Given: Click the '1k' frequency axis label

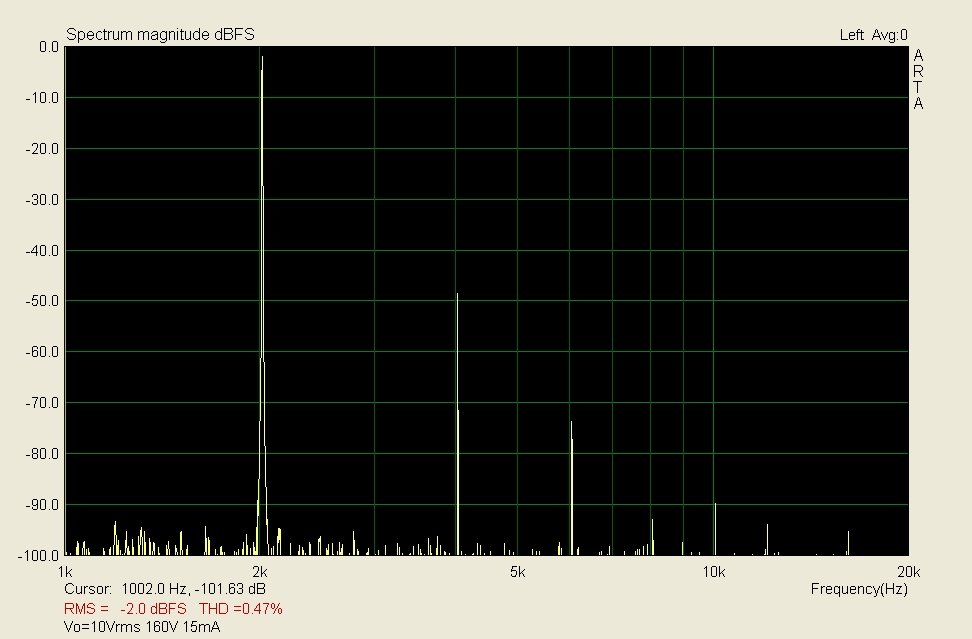Looking at the screenshot, I should 64,571.
